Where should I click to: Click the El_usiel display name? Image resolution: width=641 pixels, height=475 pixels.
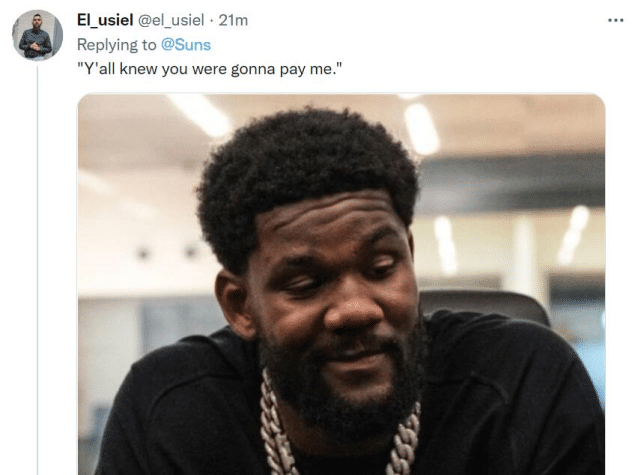105,20
